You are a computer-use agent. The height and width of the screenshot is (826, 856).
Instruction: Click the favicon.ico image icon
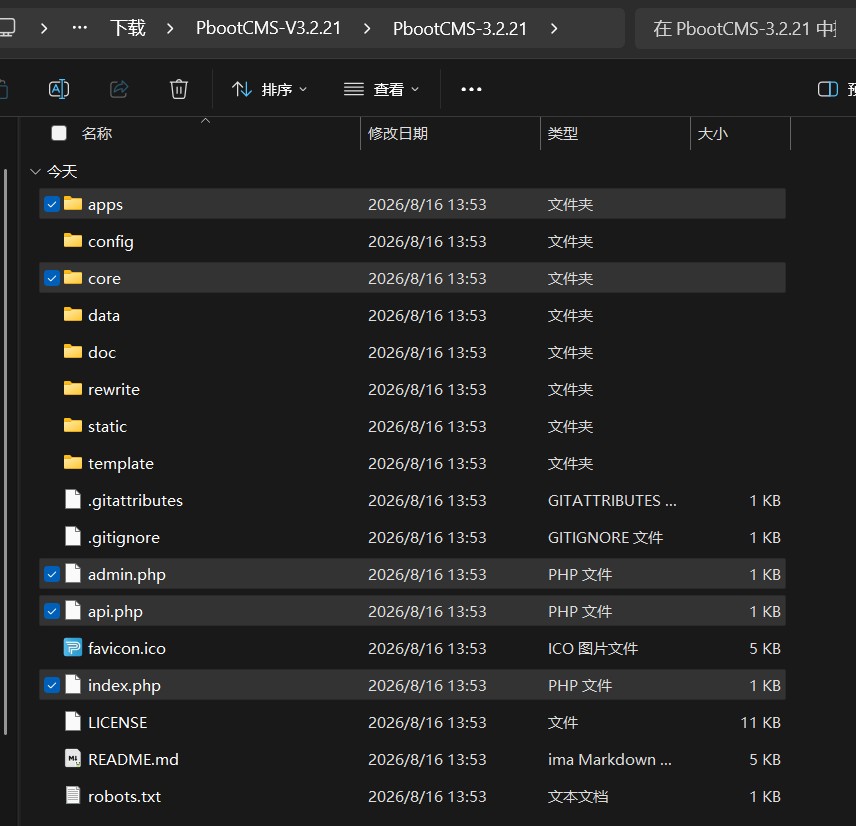tap(73, 647)
